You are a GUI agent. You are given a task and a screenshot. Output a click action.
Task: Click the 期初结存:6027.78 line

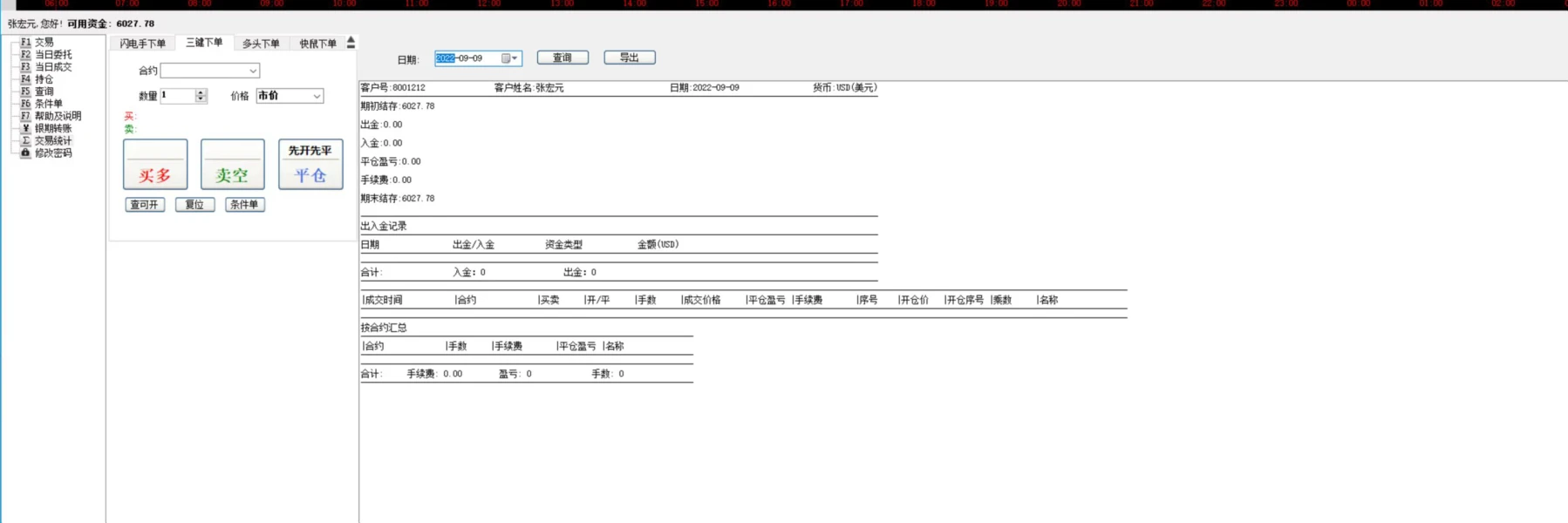click(x=398, y=105)
